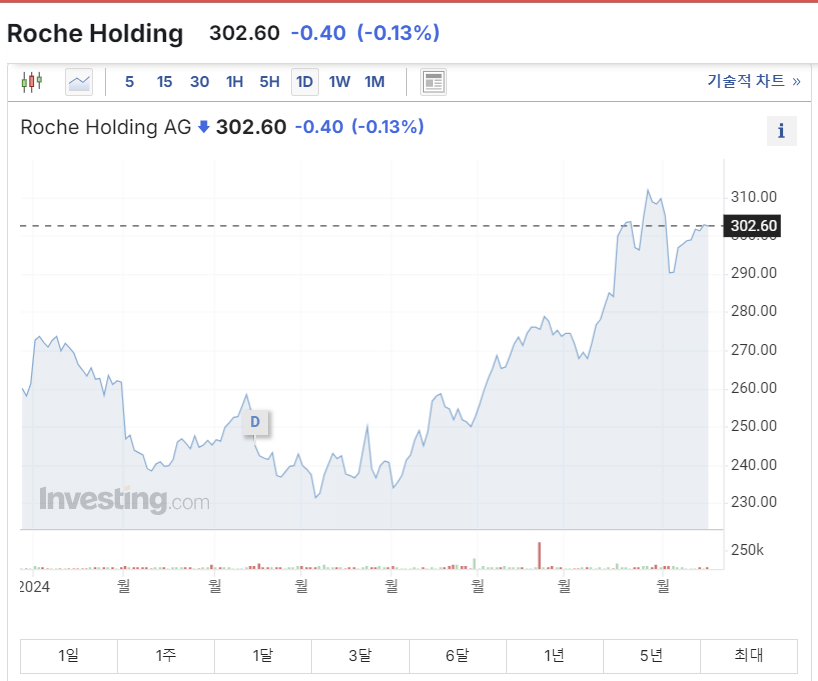
Task: Choose the 5H interval
Action: click(270, 82)
